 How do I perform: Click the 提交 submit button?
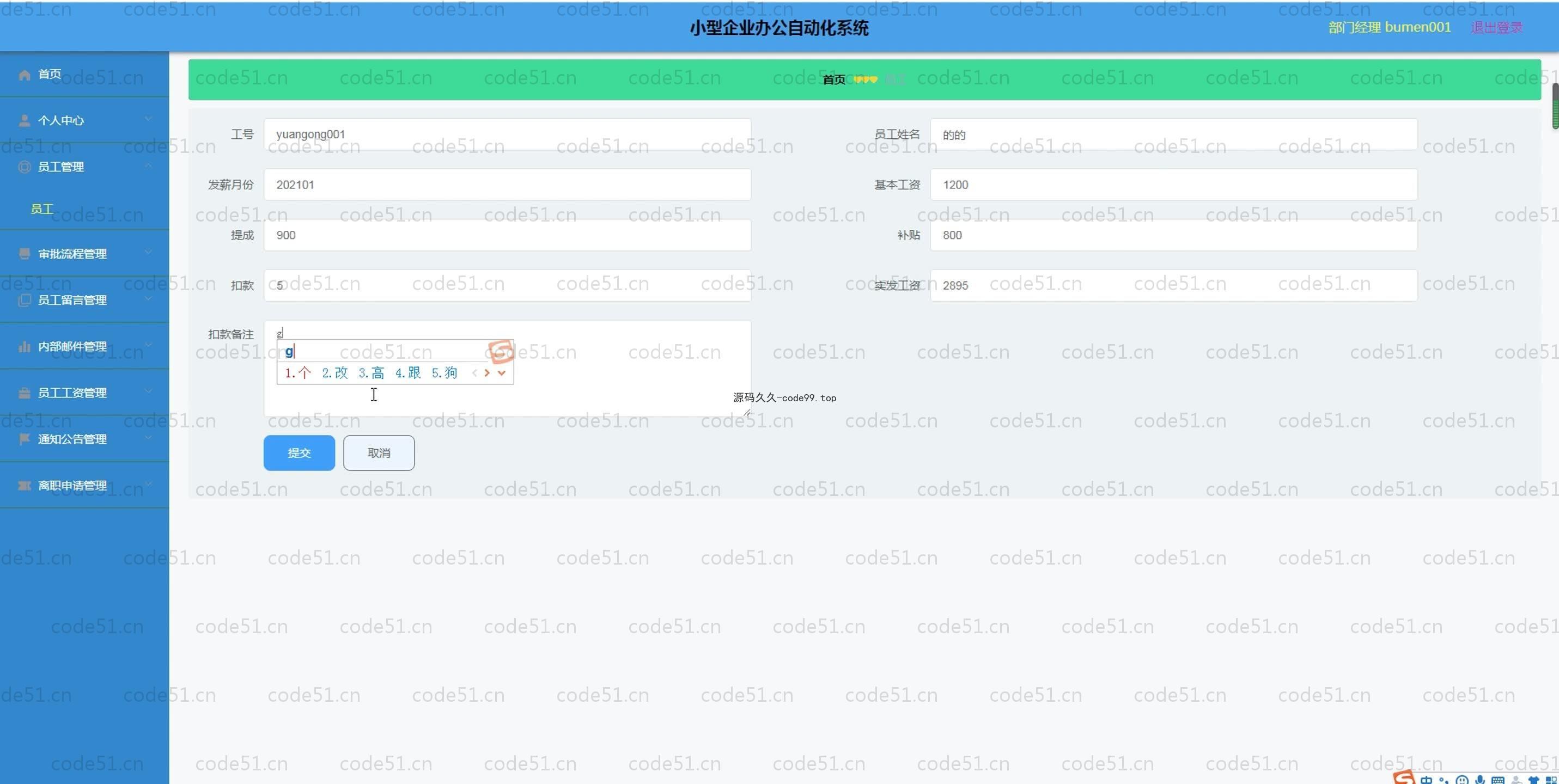coord(299,453)
